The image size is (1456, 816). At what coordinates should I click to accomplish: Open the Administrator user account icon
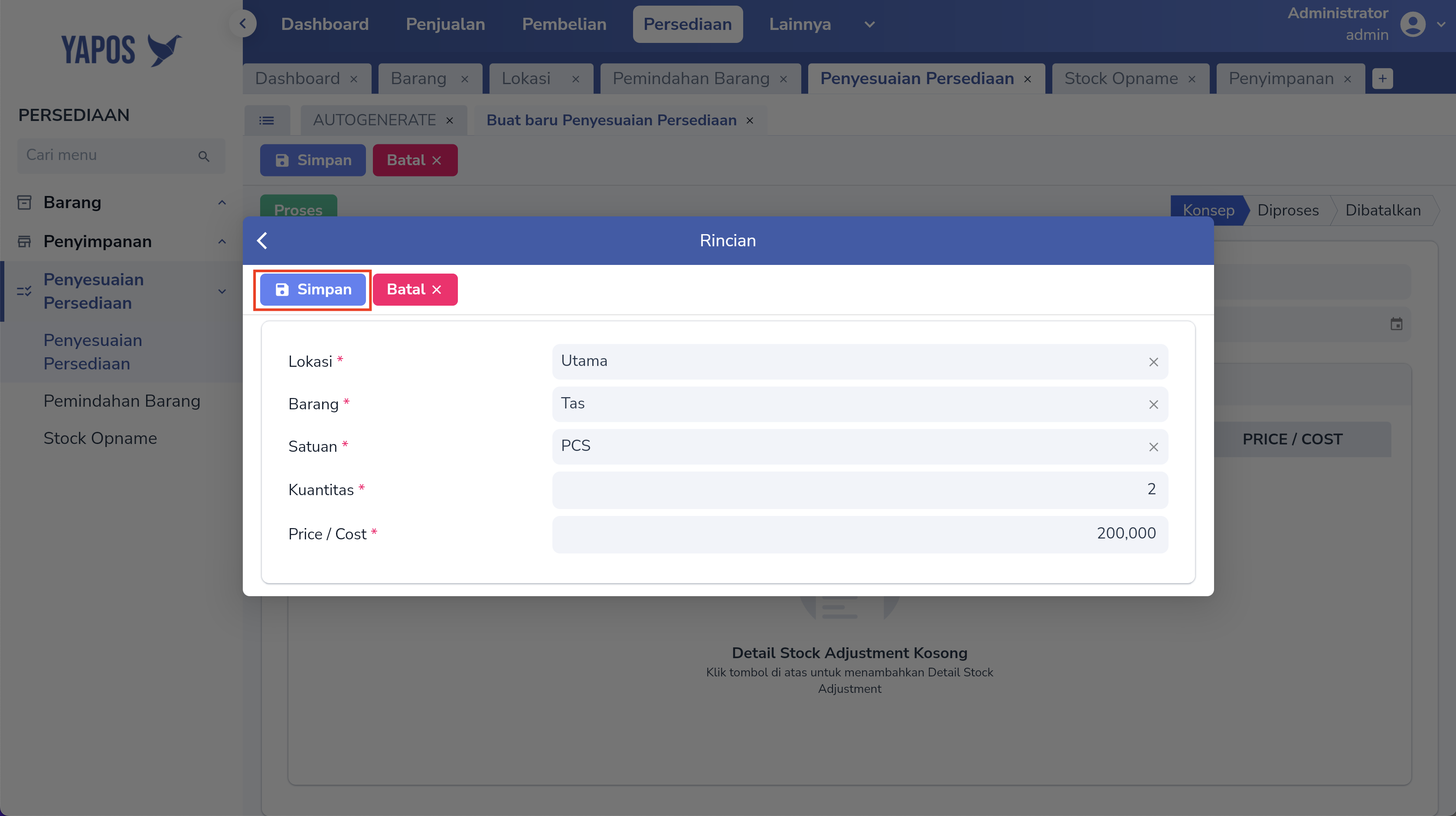click(x=1413, y=24)
